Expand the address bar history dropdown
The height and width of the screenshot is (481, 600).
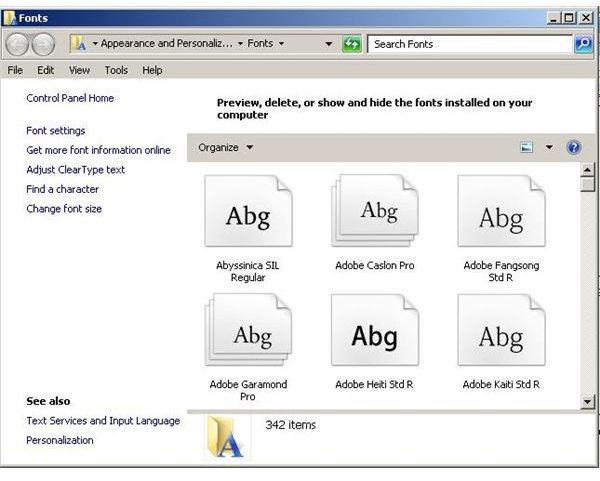pos(328,44)
